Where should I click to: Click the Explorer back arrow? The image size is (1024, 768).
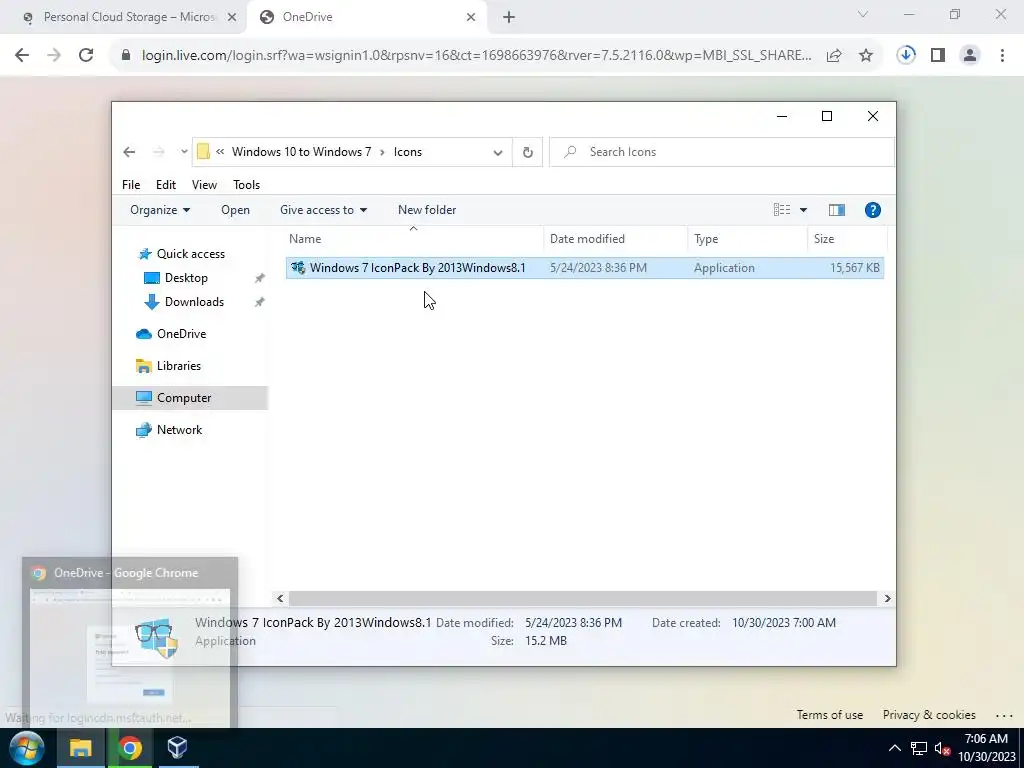(129, 152)
